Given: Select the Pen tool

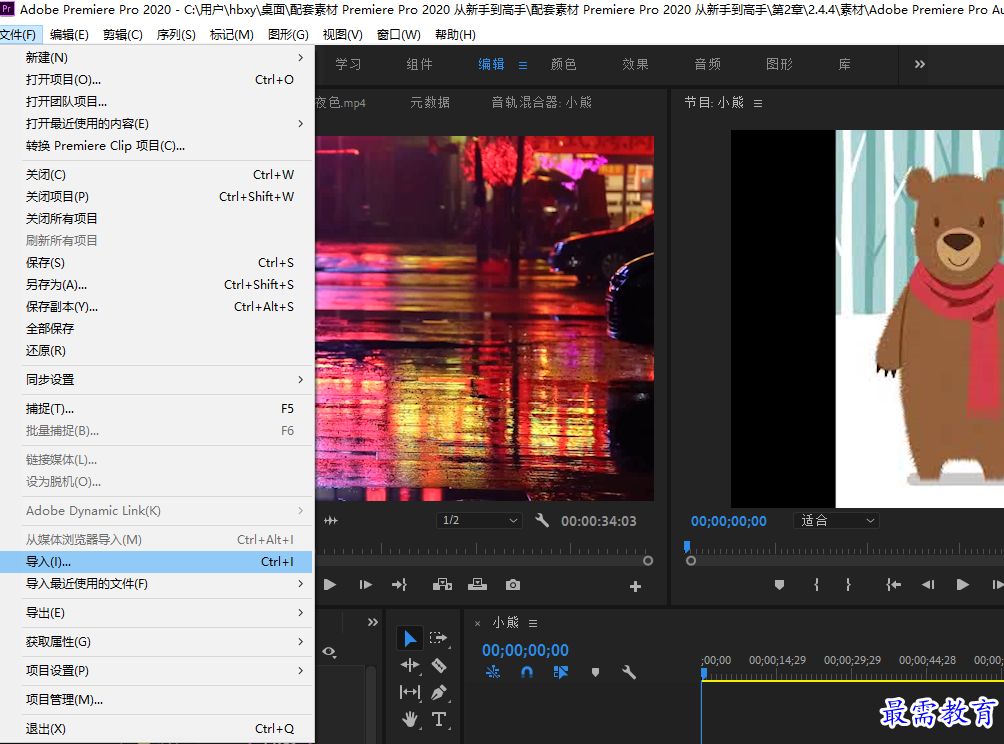Looking at the screenshot, I should [x=439, y=692].
